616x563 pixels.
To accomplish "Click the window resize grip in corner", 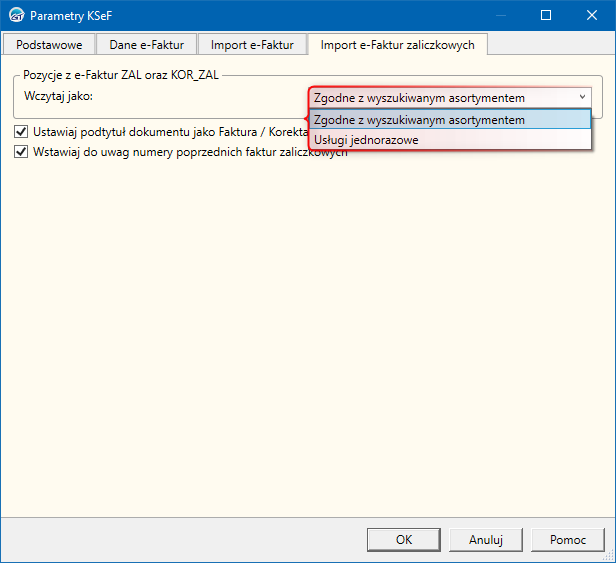I will point(609,556).
